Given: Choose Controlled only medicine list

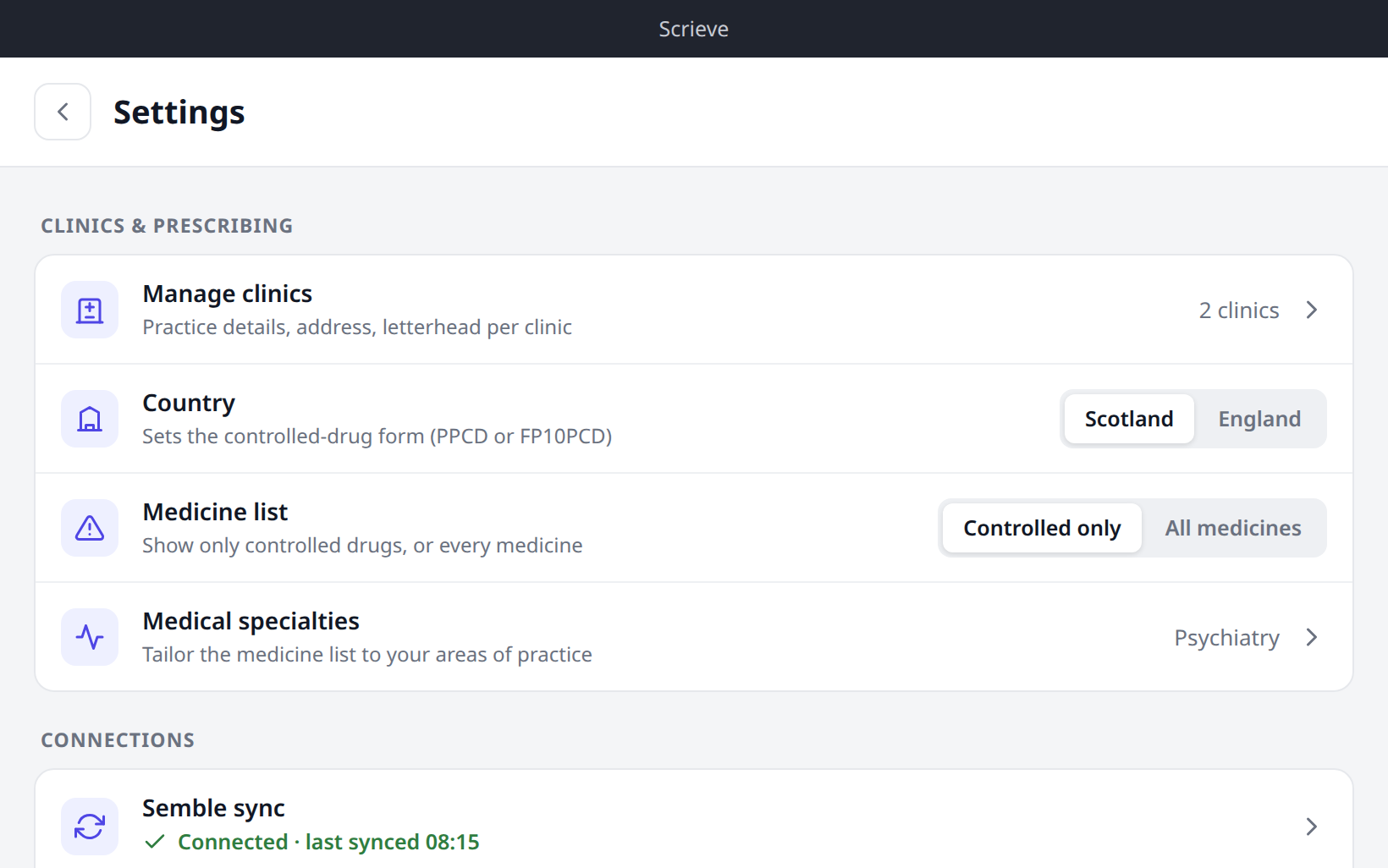Looking at the screenshot, I should [1042, 528].
